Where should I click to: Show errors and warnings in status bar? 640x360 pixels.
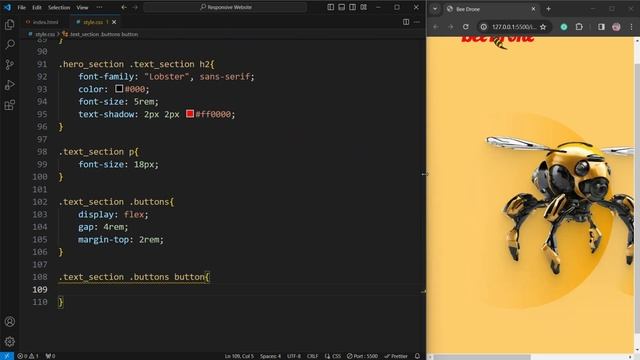click(x=28, y=356)
